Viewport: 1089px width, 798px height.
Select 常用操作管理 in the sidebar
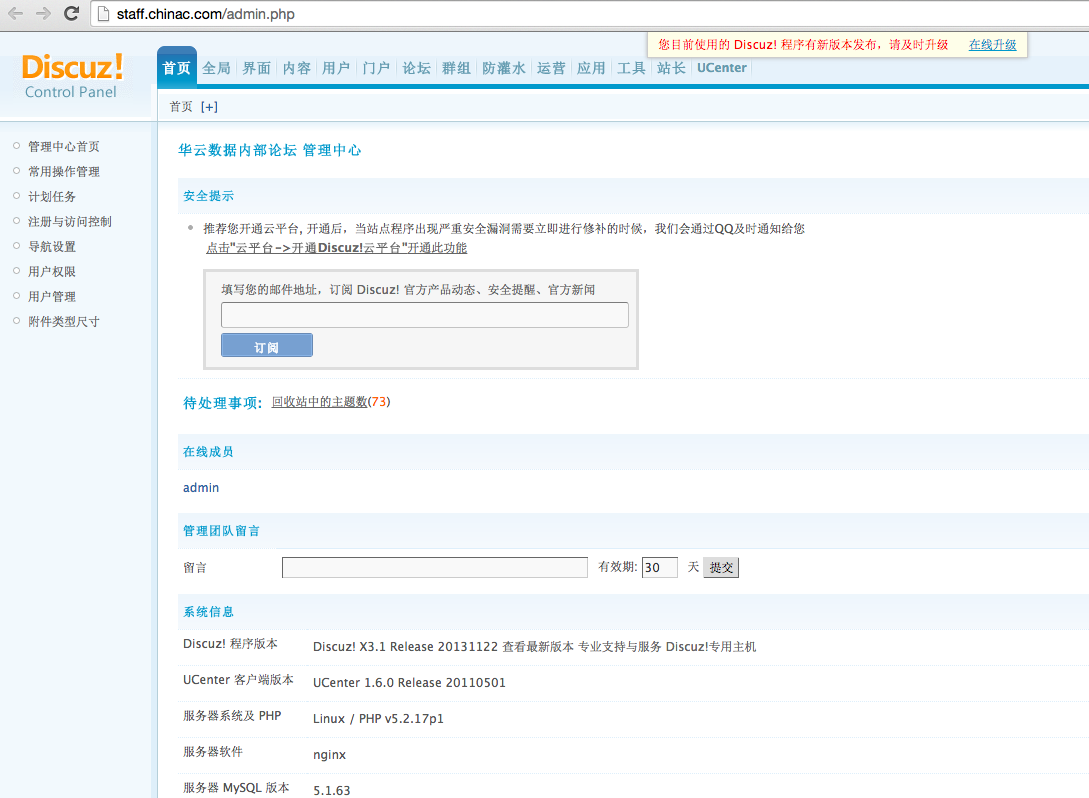tap(64, 172)
